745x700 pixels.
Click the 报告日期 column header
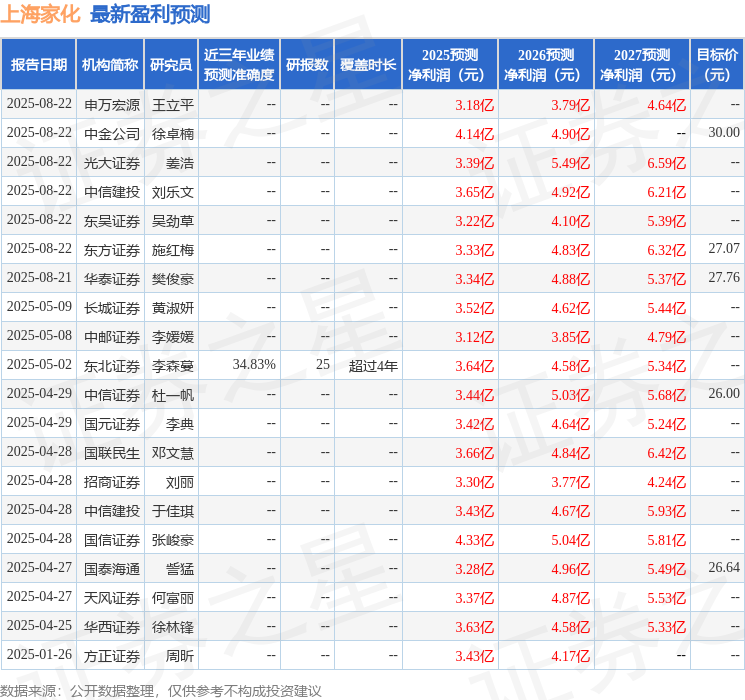coord(38,64)
